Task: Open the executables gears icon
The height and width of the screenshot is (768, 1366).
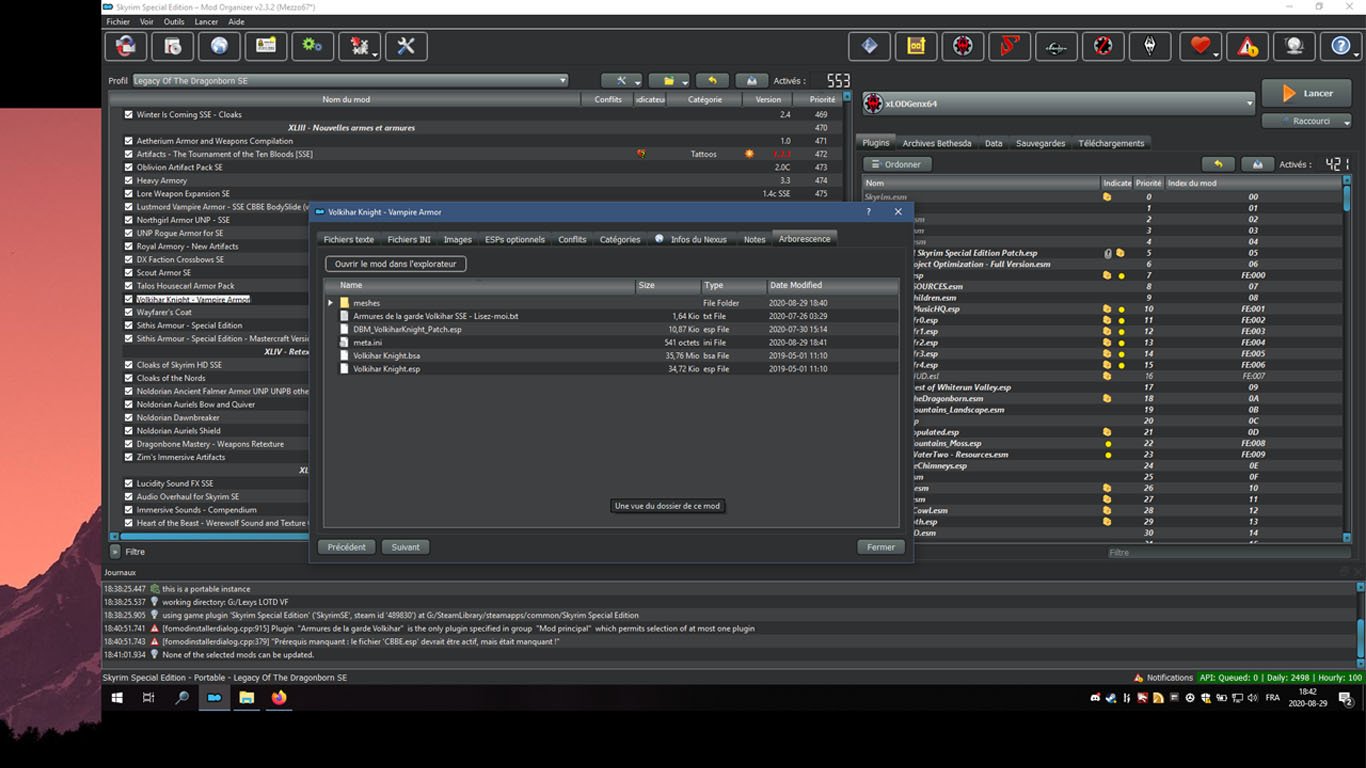Action: (313, 46)
